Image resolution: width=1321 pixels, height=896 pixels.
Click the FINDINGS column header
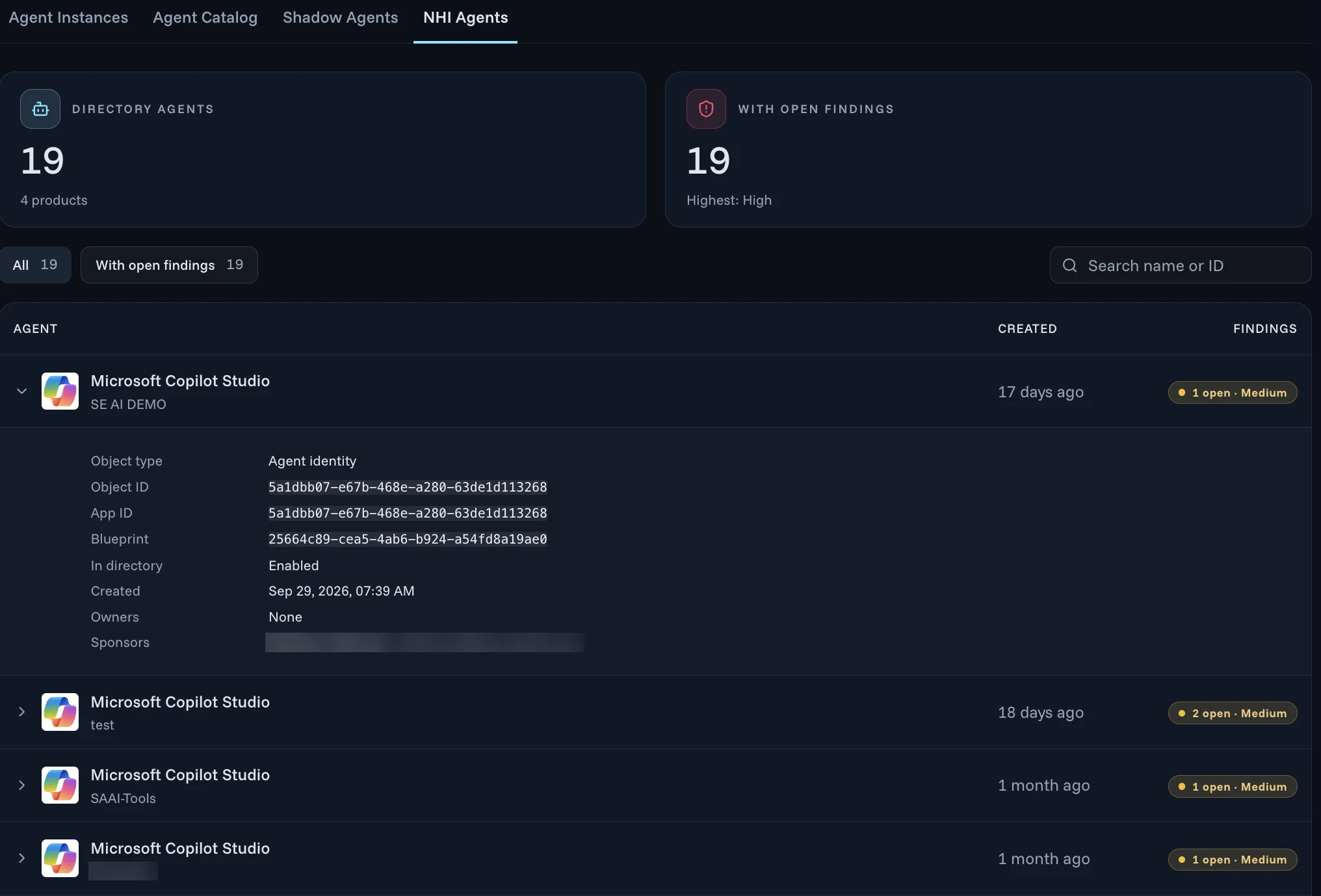(1264, 329)
